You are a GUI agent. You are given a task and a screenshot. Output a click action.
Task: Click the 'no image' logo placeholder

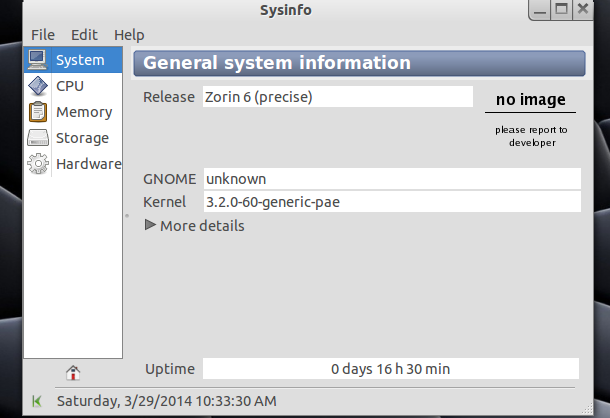coord(530,99)
